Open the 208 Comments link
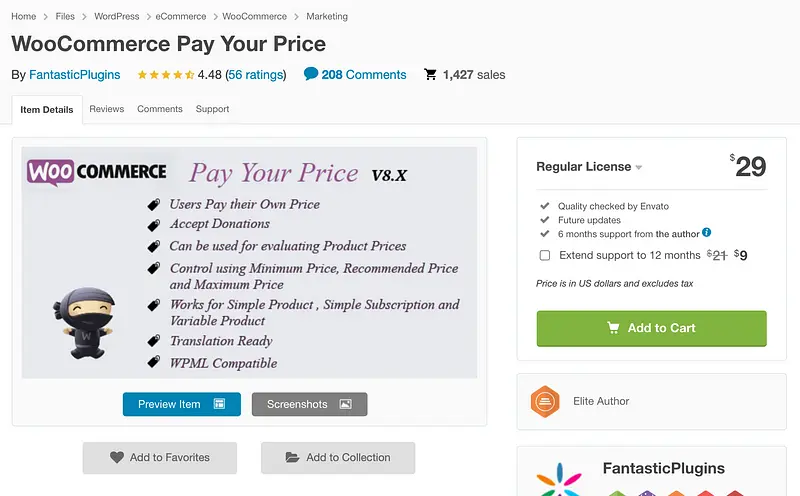The image size is (800, 496). click(363, 75)
